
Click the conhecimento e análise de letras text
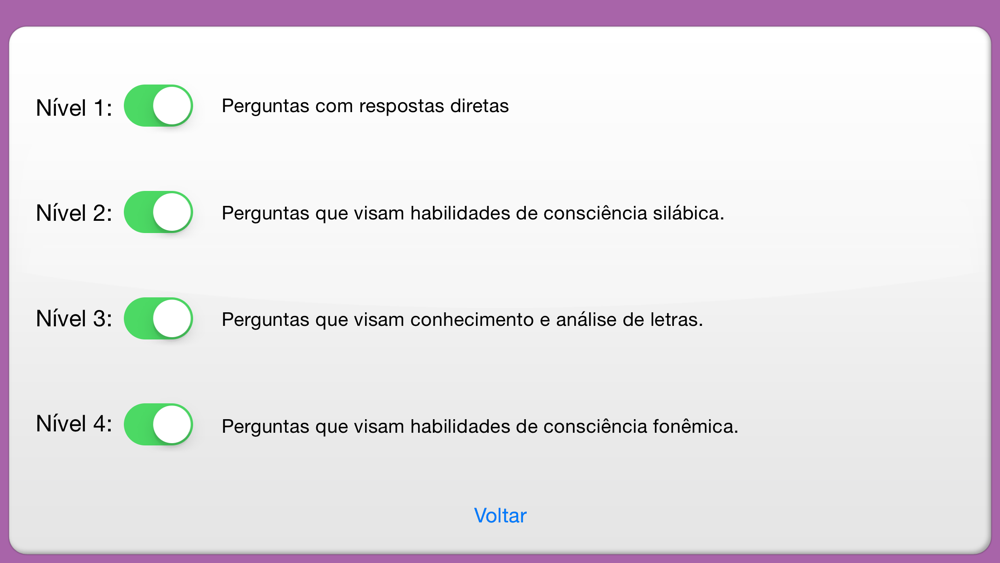point(462,319)
